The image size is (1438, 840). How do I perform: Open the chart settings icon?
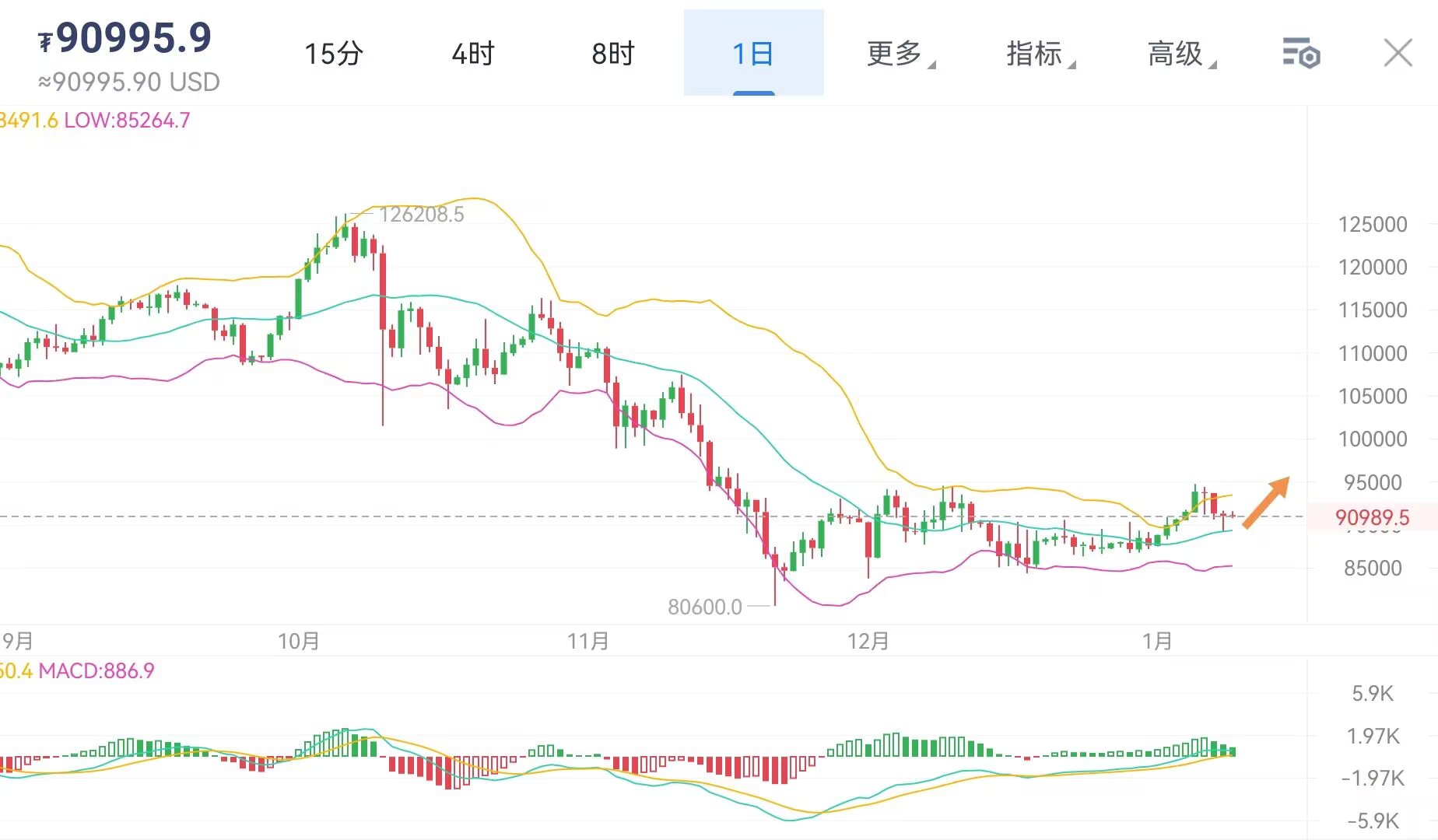tap(1300, 54)
